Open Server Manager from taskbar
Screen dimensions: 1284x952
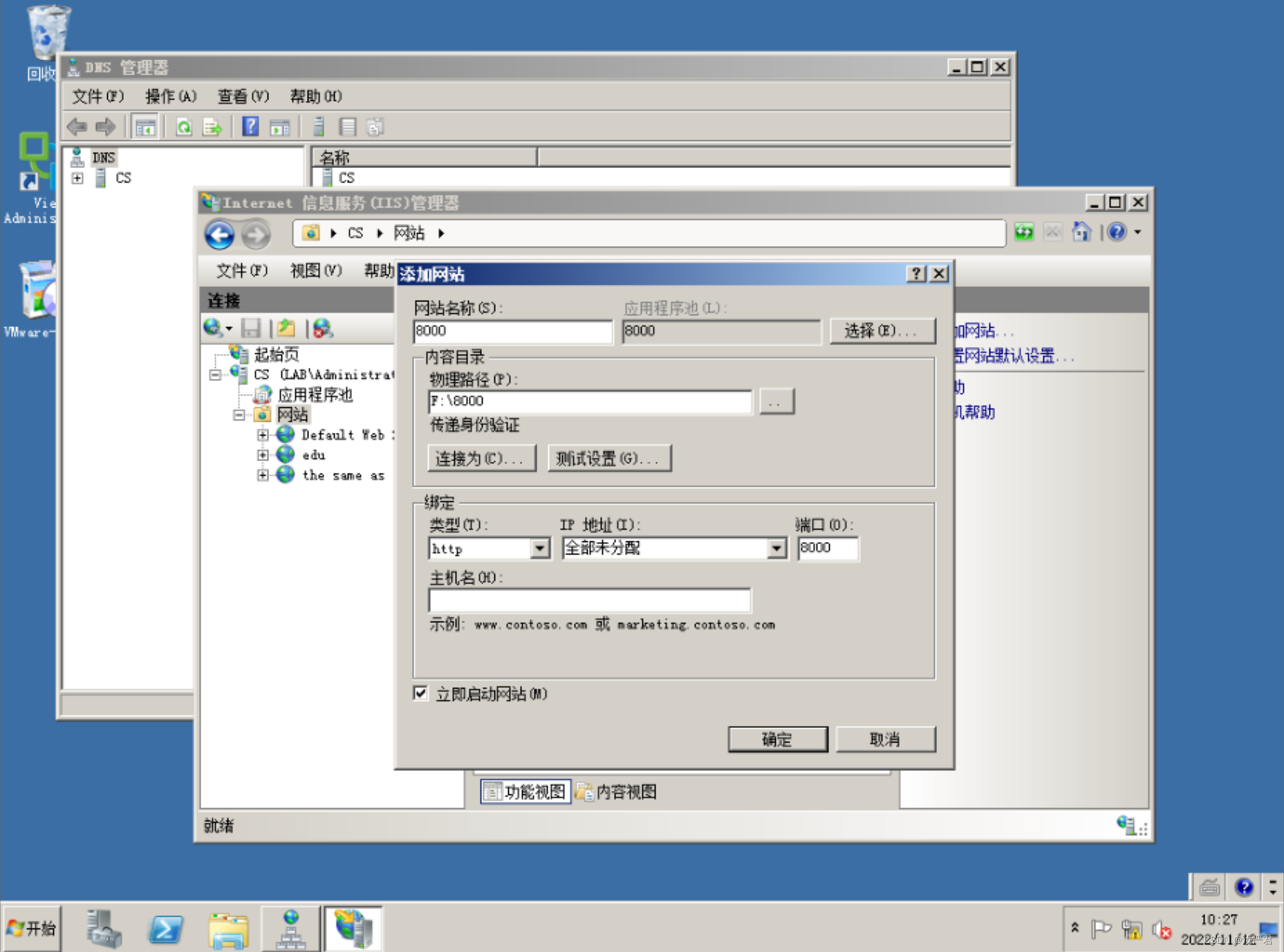[103, 928]
